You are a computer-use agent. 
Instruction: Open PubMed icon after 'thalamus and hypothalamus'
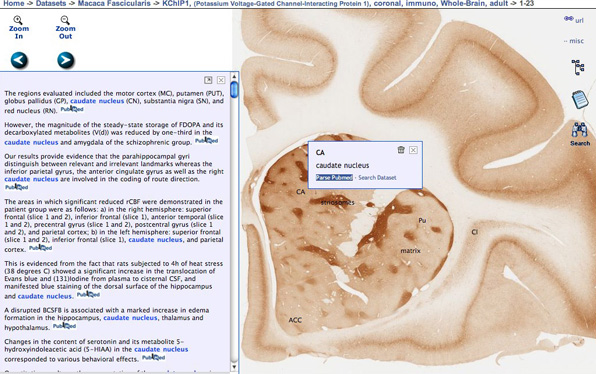64,326
